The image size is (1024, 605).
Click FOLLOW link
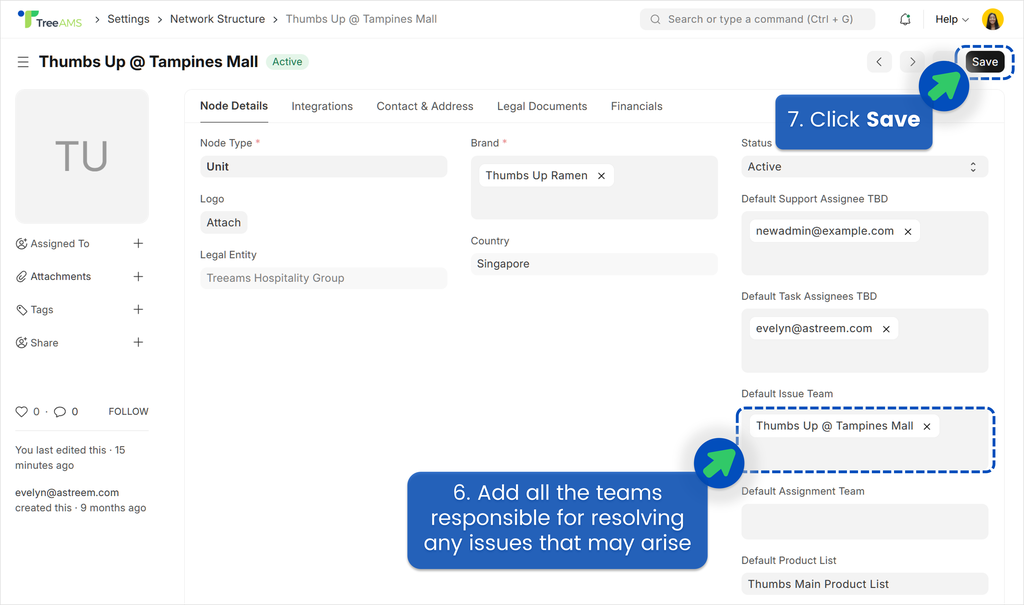coord(128,412)
